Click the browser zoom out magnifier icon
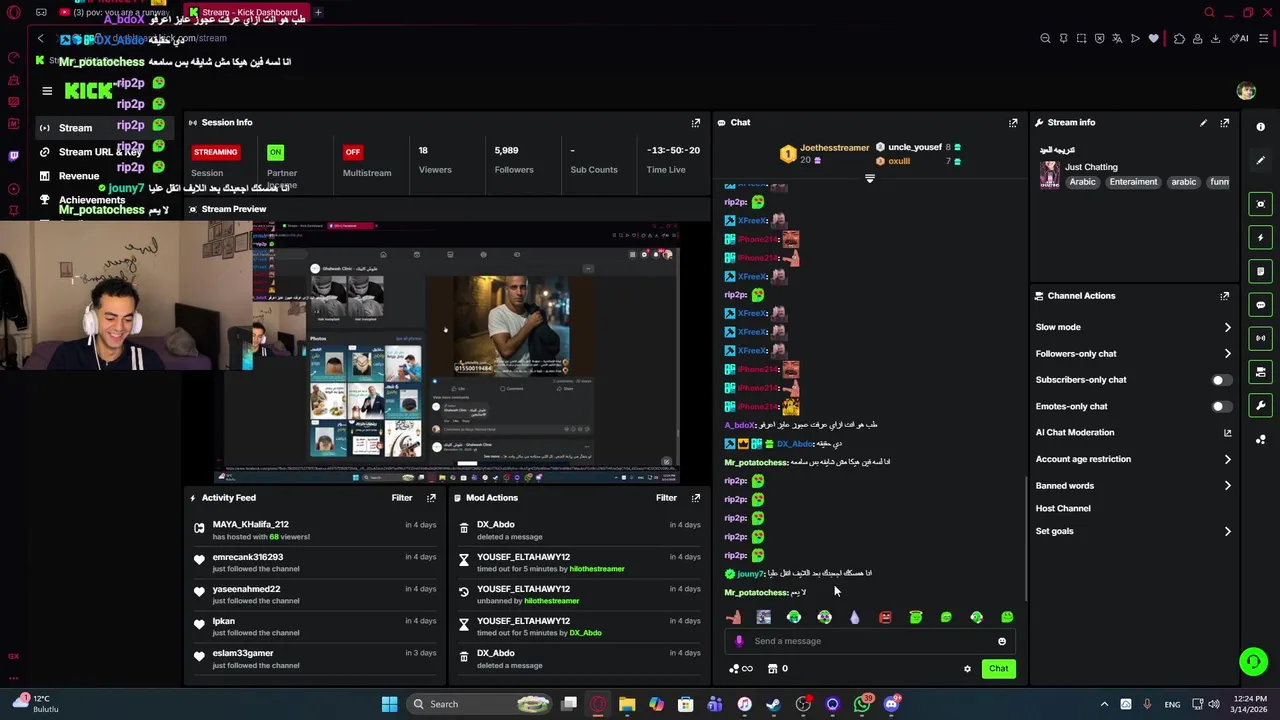This screenshot has height=720, width=1280. (1045, 39)
